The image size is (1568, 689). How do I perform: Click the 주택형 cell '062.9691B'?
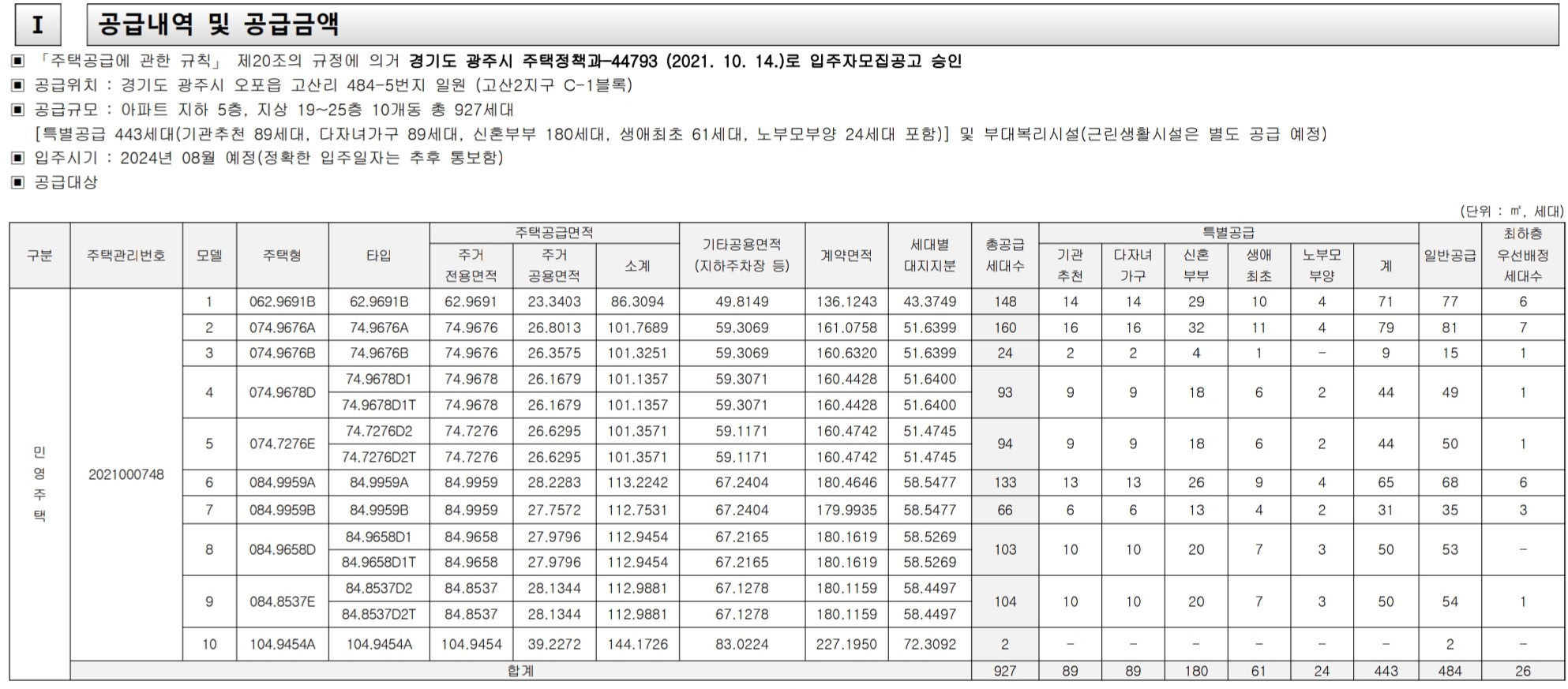click(282, 301)
